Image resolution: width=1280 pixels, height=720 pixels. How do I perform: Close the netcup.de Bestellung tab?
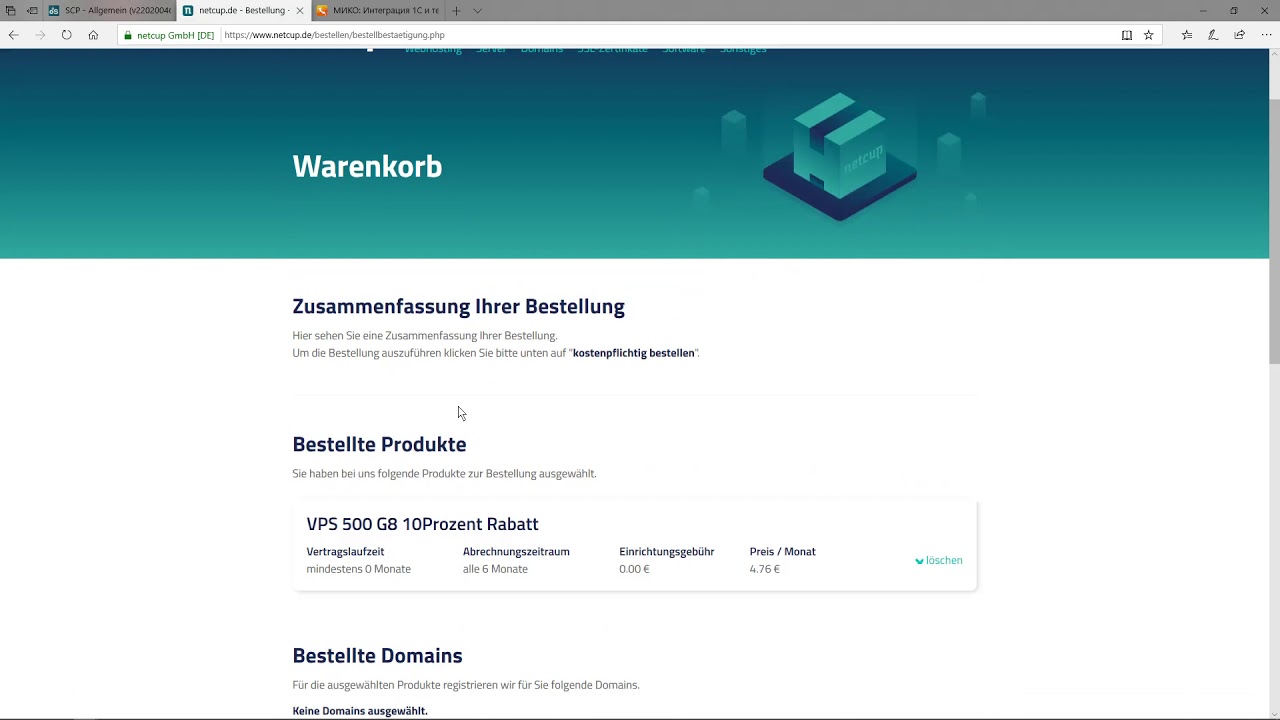[300, 11]
